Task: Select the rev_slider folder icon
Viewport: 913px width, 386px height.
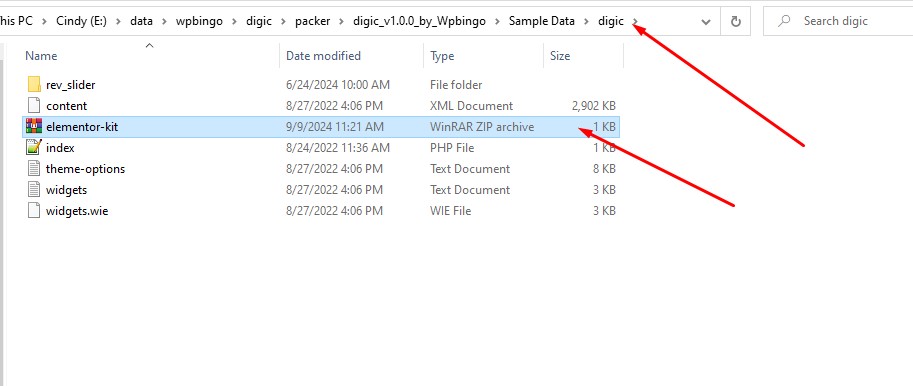Action: pyautogui.click(x=34, y=84)
